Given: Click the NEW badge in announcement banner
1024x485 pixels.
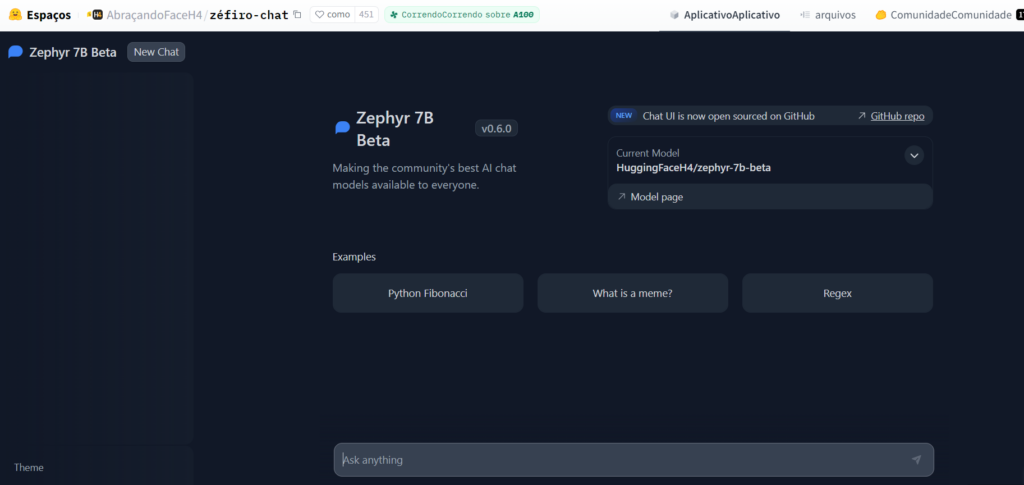Looking at the screenshot, I should pos(624,116).
